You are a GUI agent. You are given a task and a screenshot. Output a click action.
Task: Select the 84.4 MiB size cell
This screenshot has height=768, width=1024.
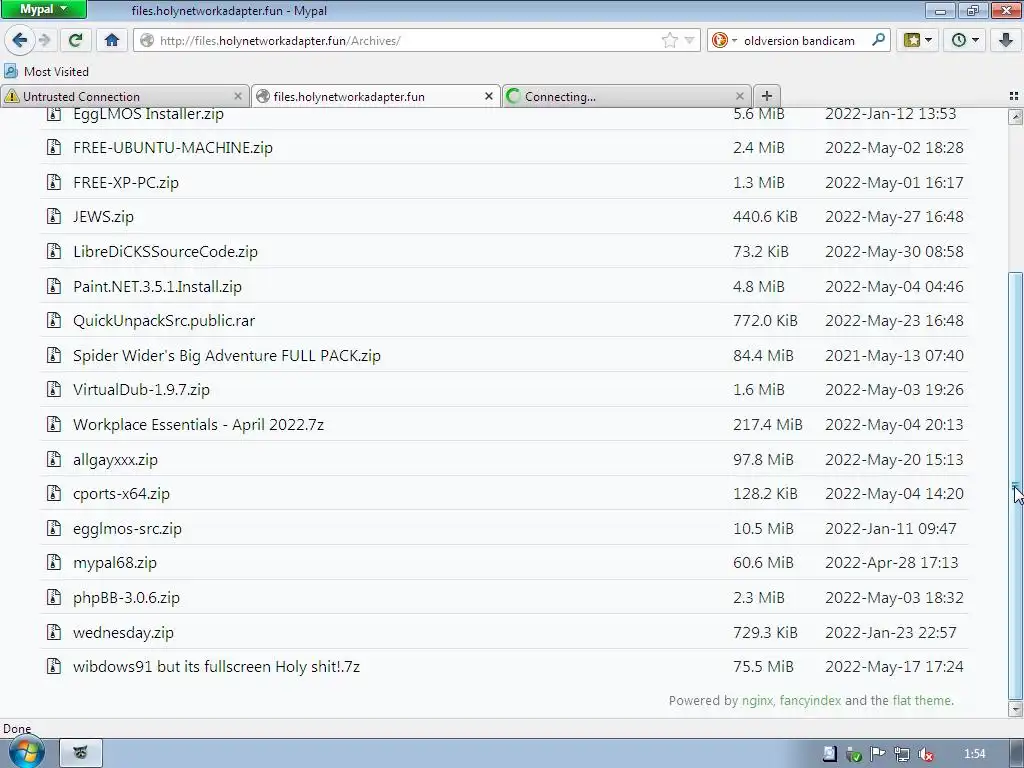click(763, 355)
